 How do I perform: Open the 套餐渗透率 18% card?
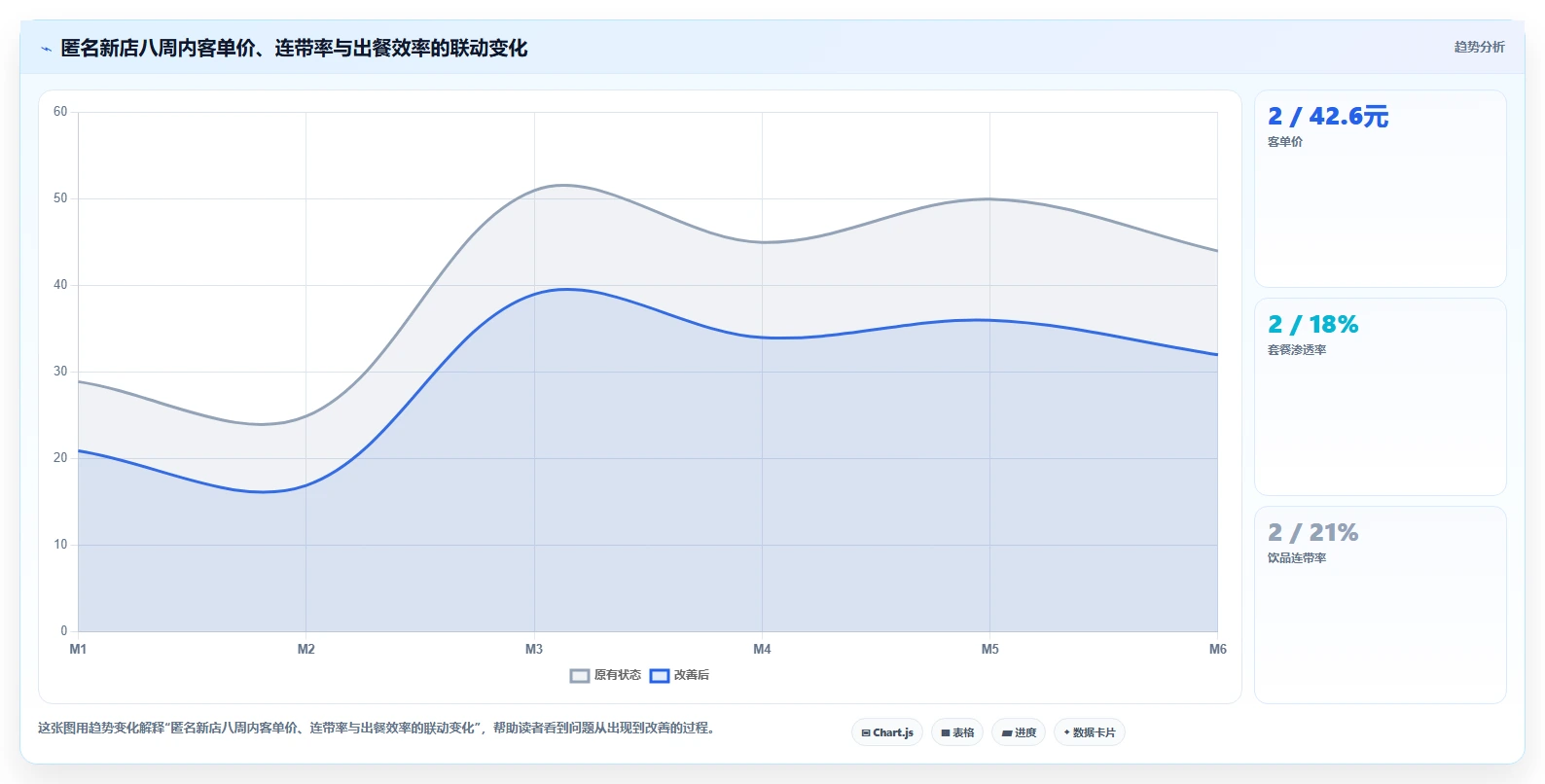[x=1380, y=397]
